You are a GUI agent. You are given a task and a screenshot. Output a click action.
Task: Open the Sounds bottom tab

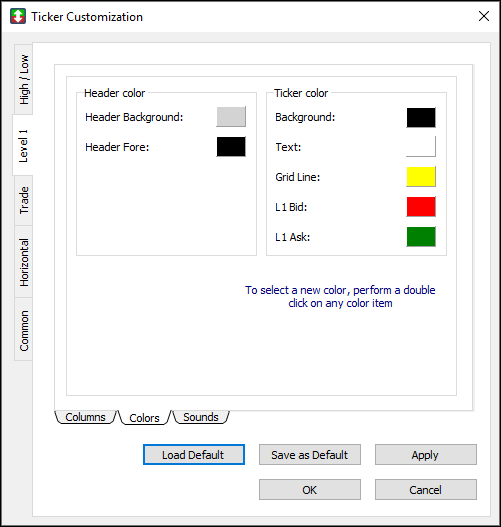[x=201, y=417]
